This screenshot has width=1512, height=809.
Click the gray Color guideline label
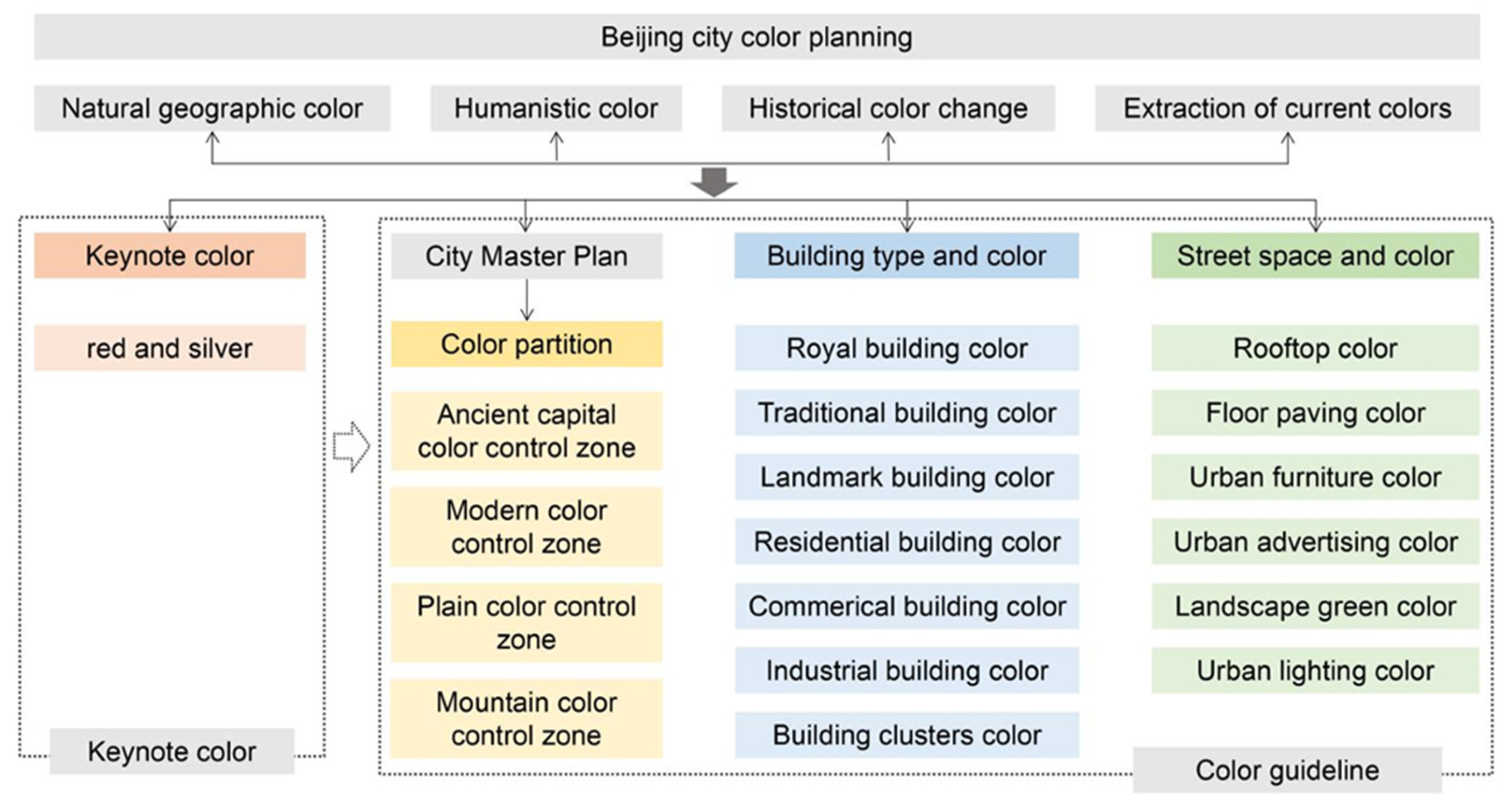(x=1287, y=770)
